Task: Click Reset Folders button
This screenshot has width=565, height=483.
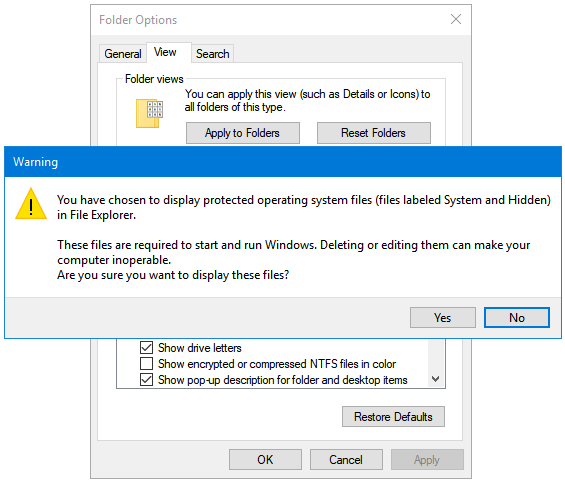Action: coord(374,133)
